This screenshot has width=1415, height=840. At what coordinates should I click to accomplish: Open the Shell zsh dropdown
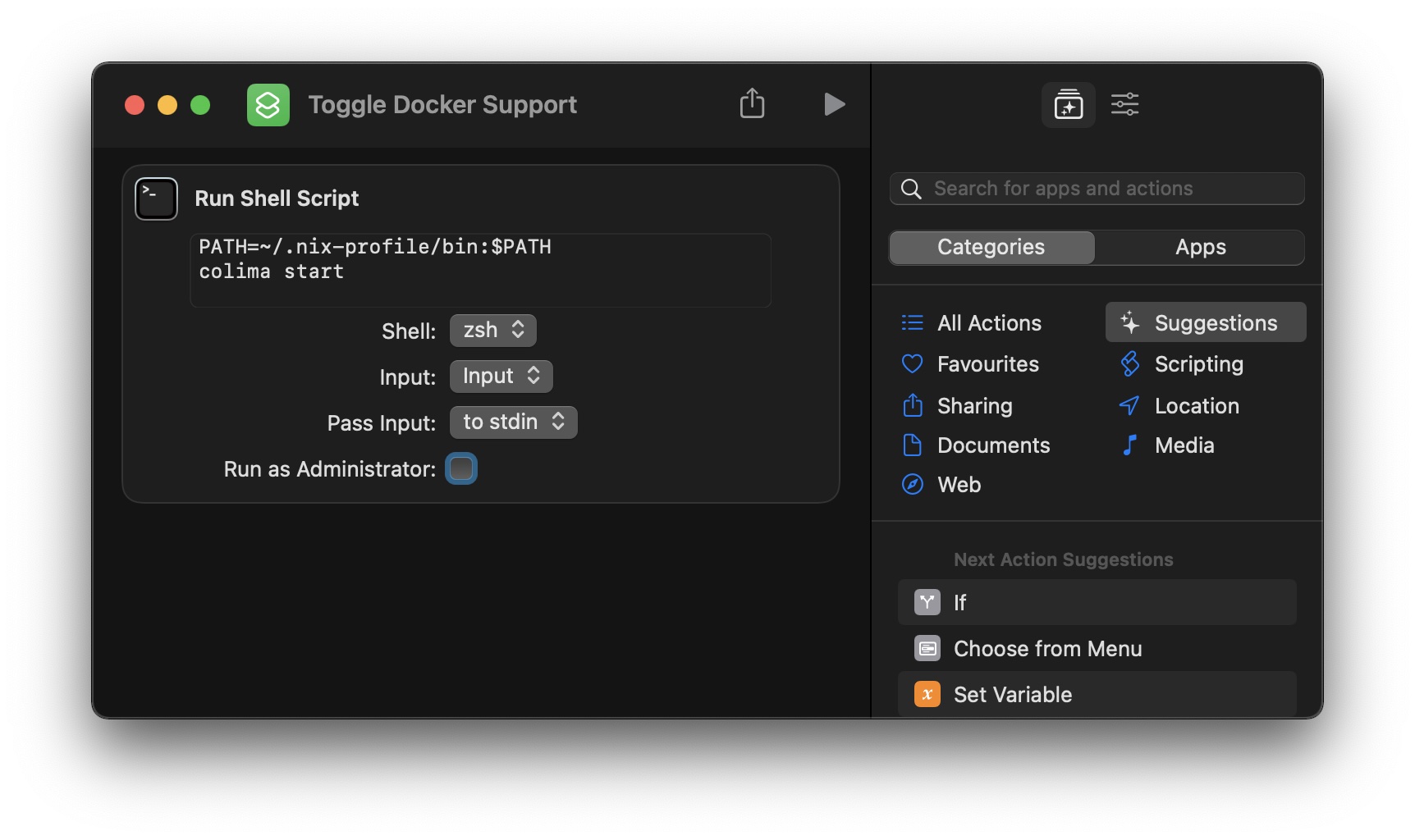pyautogui.click(x=492, y=331)
